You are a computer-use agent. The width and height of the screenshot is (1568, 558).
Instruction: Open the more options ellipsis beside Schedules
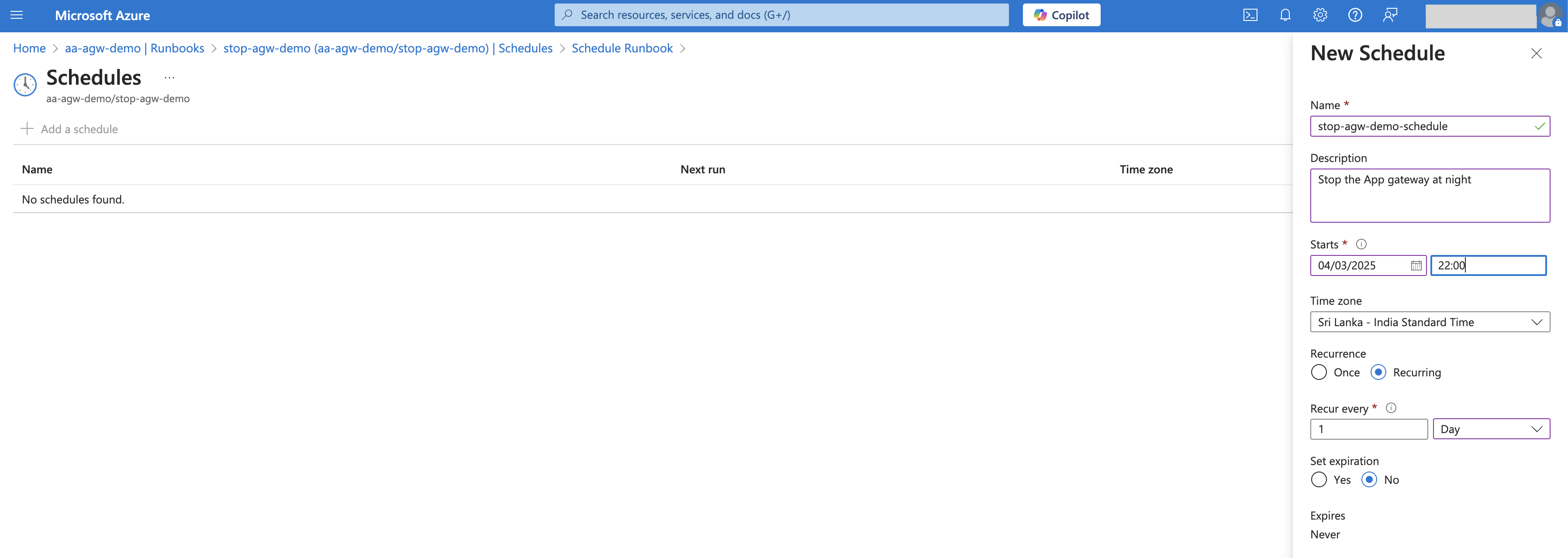[169, 78]
